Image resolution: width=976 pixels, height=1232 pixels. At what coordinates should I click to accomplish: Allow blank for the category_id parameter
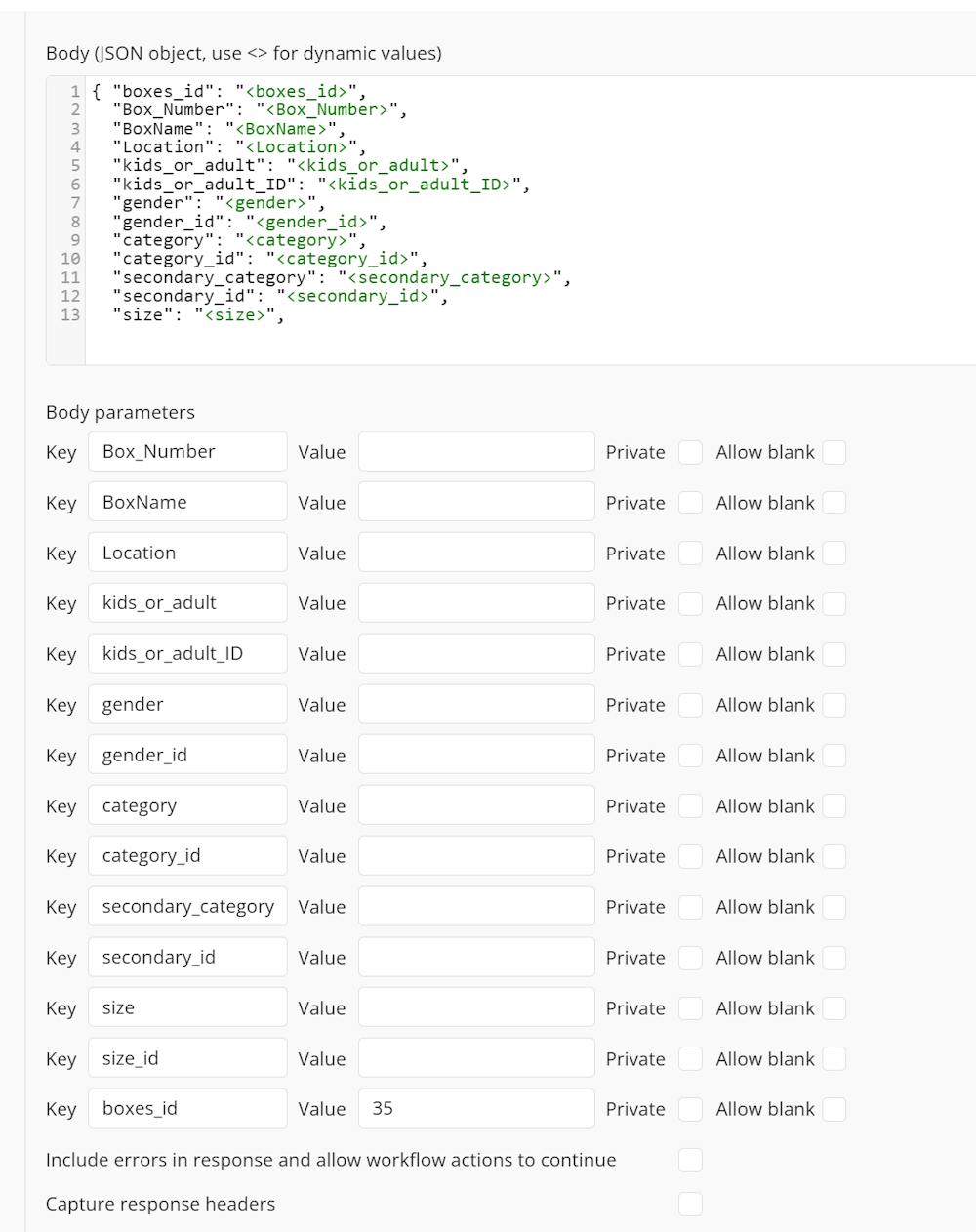point(834,856)
